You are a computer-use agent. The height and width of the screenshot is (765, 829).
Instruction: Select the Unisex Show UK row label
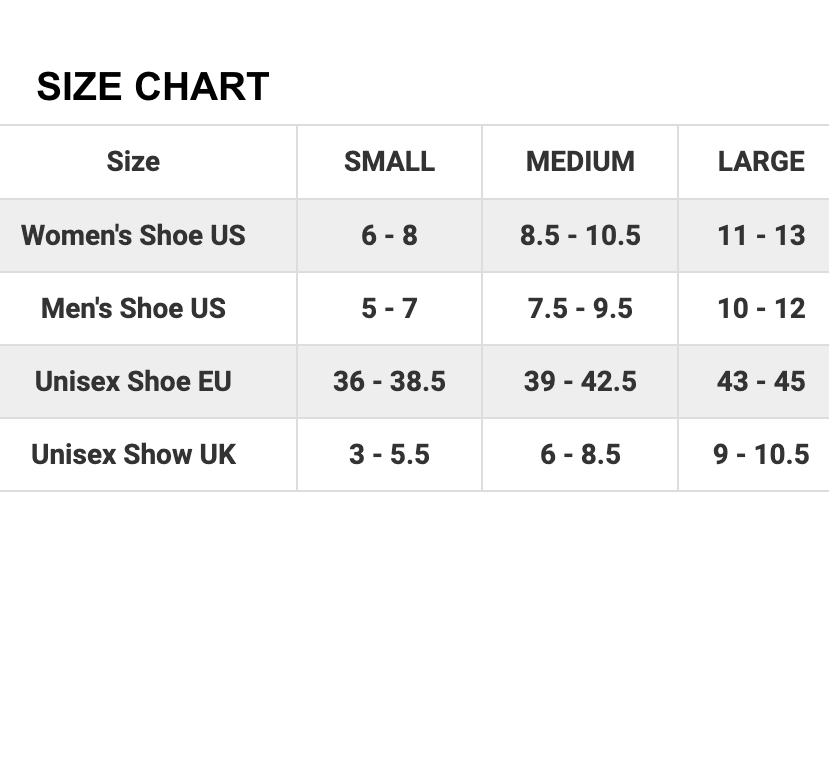coord(133,454)
